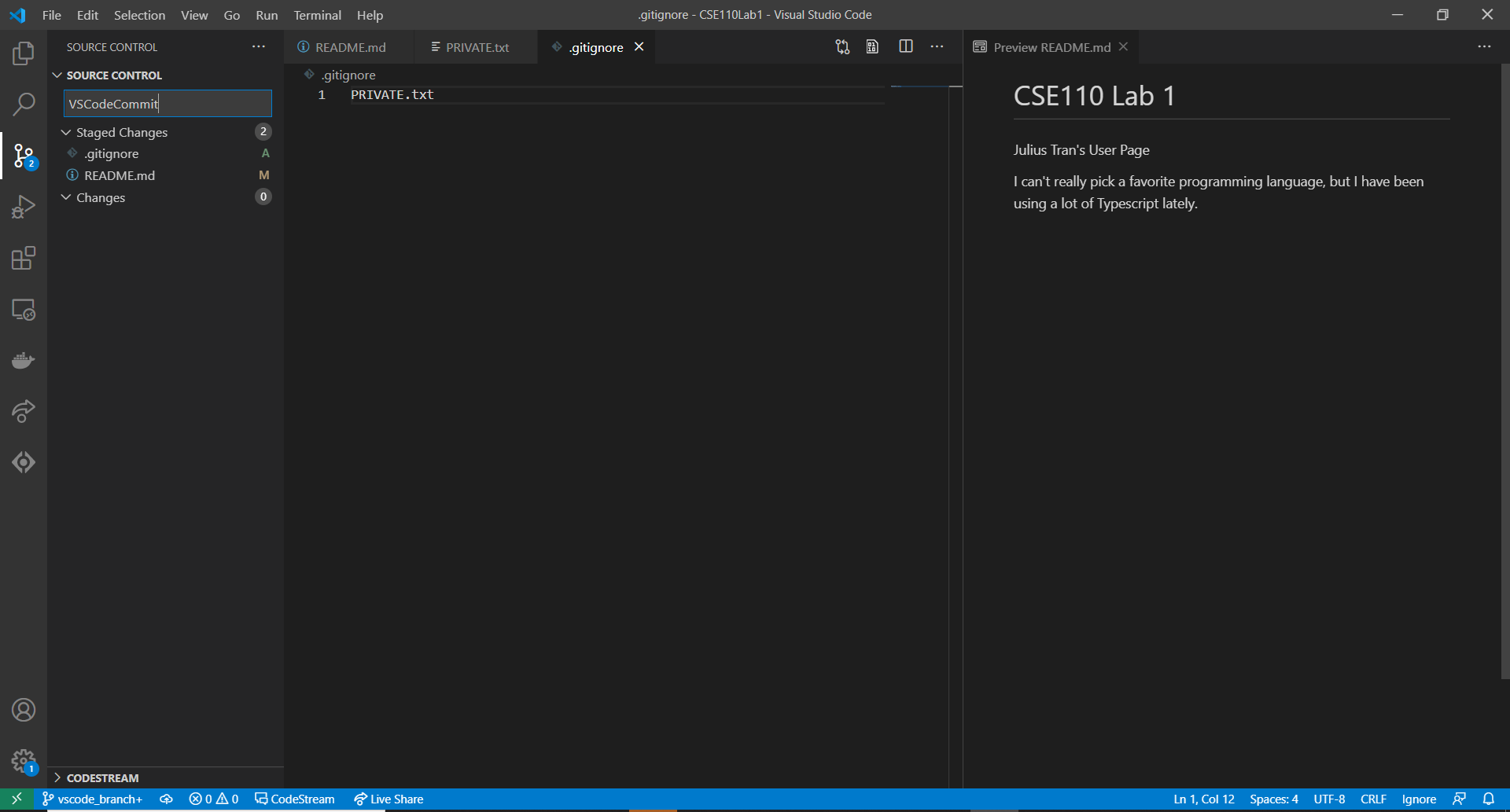
Task: Split the editor to the right
Action: coord(905,46)
